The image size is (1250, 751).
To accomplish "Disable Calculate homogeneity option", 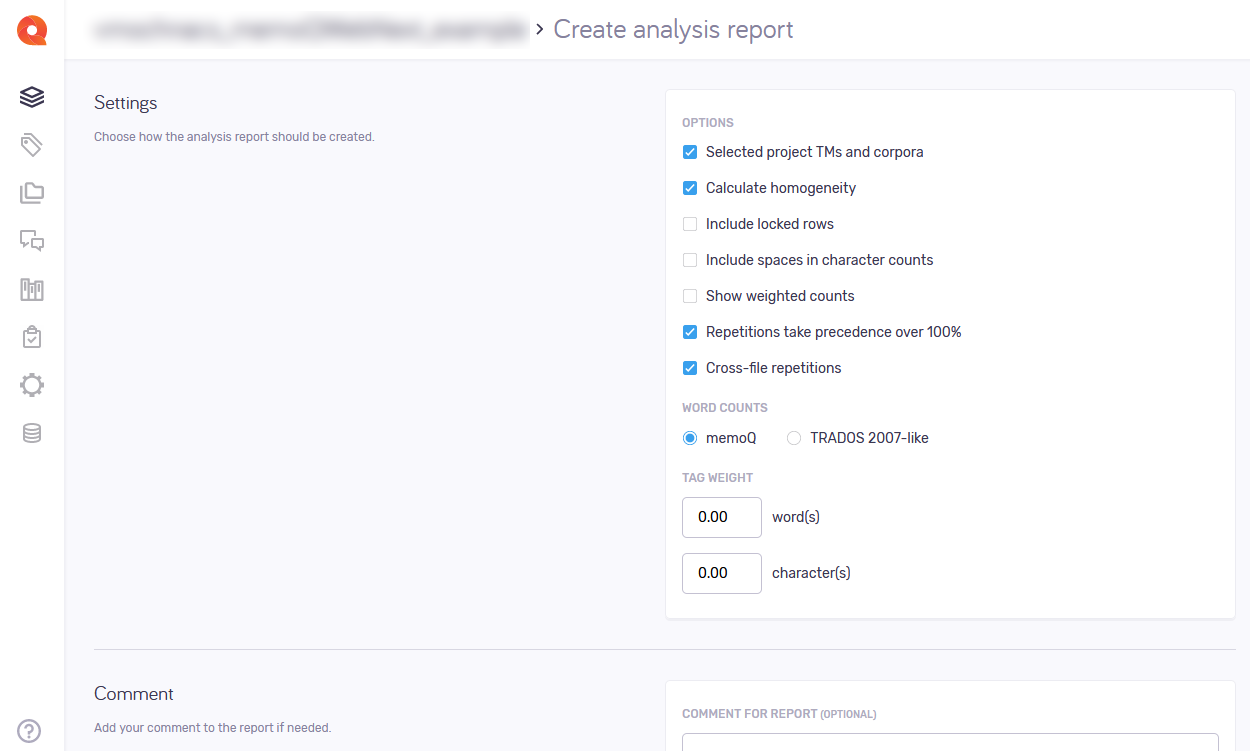I will (x=690, y=188).
